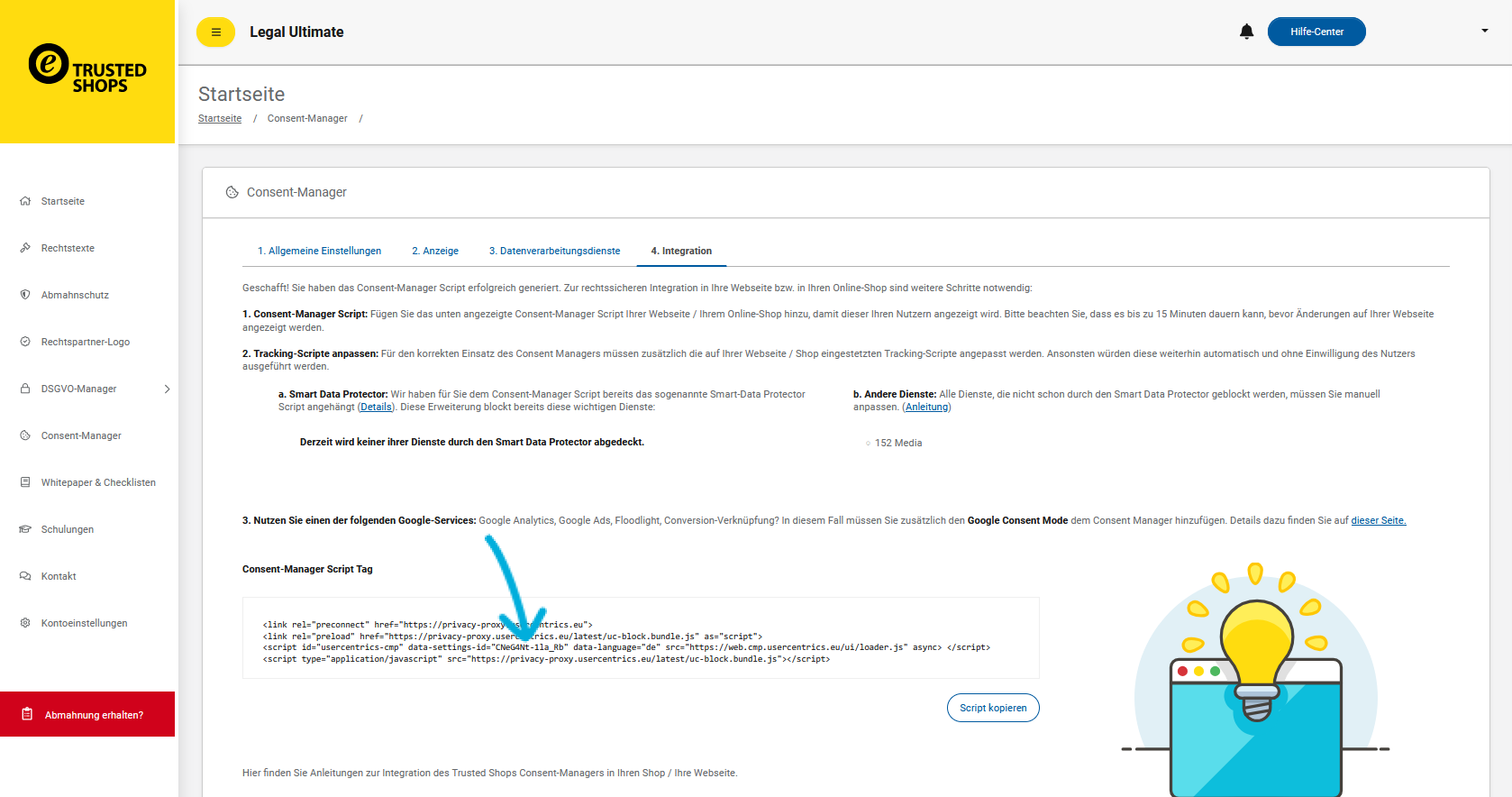Click the Consent-Manager breadcrumb
The image size is (1512, 797).
coord(307,118)
